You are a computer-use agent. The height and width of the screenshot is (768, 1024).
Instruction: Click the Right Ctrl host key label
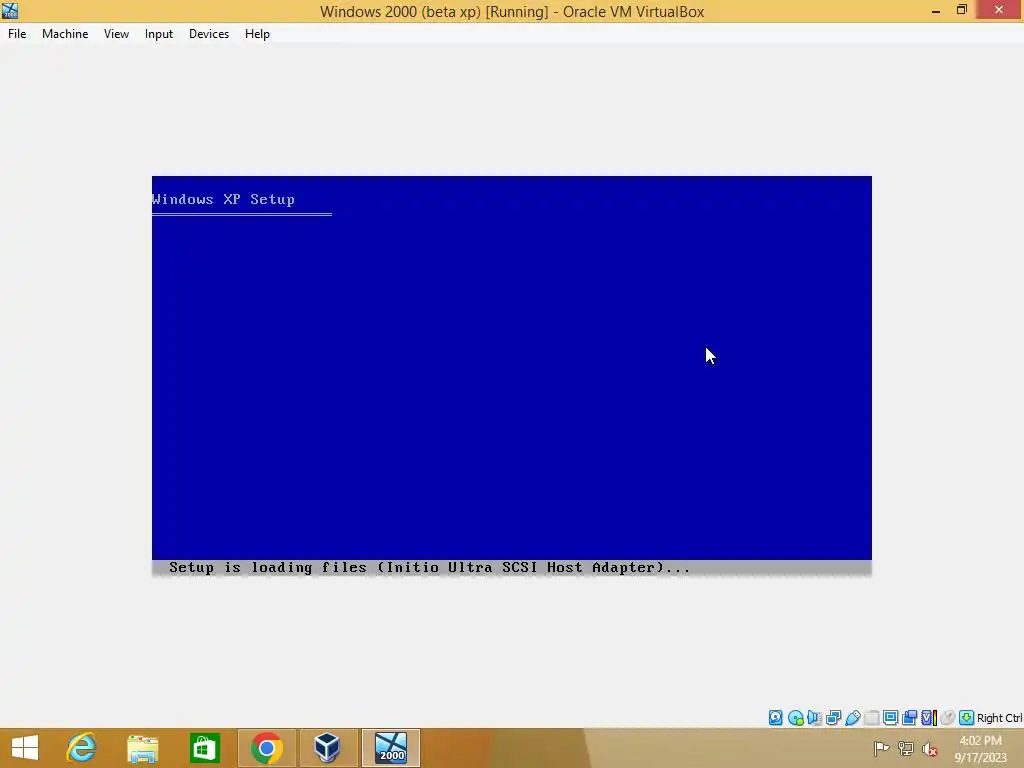pyautogui.click(x=999, y=718)
